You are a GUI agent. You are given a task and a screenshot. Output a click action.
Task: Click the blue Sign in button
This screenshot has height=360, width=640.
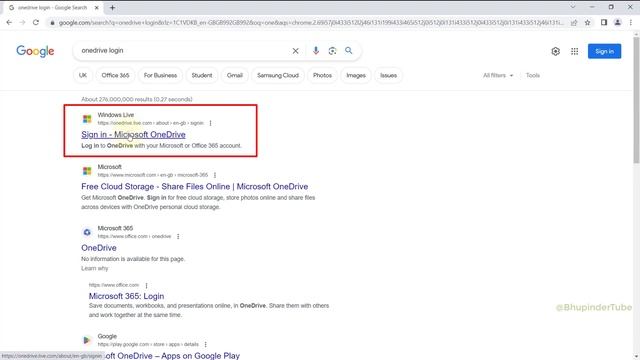(x=604, y=51)
